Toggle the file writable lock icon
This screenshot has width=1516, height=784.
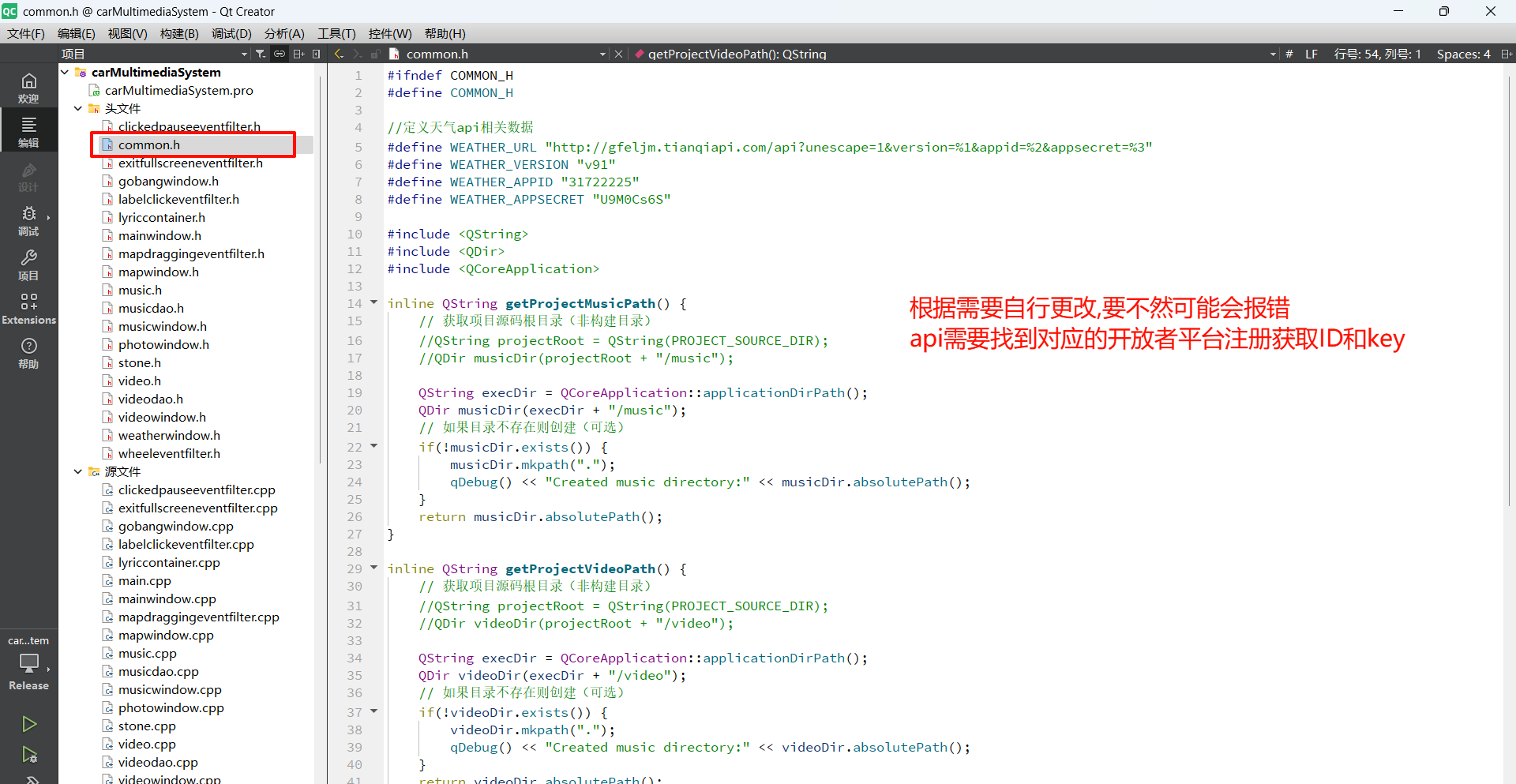[375, 54]
